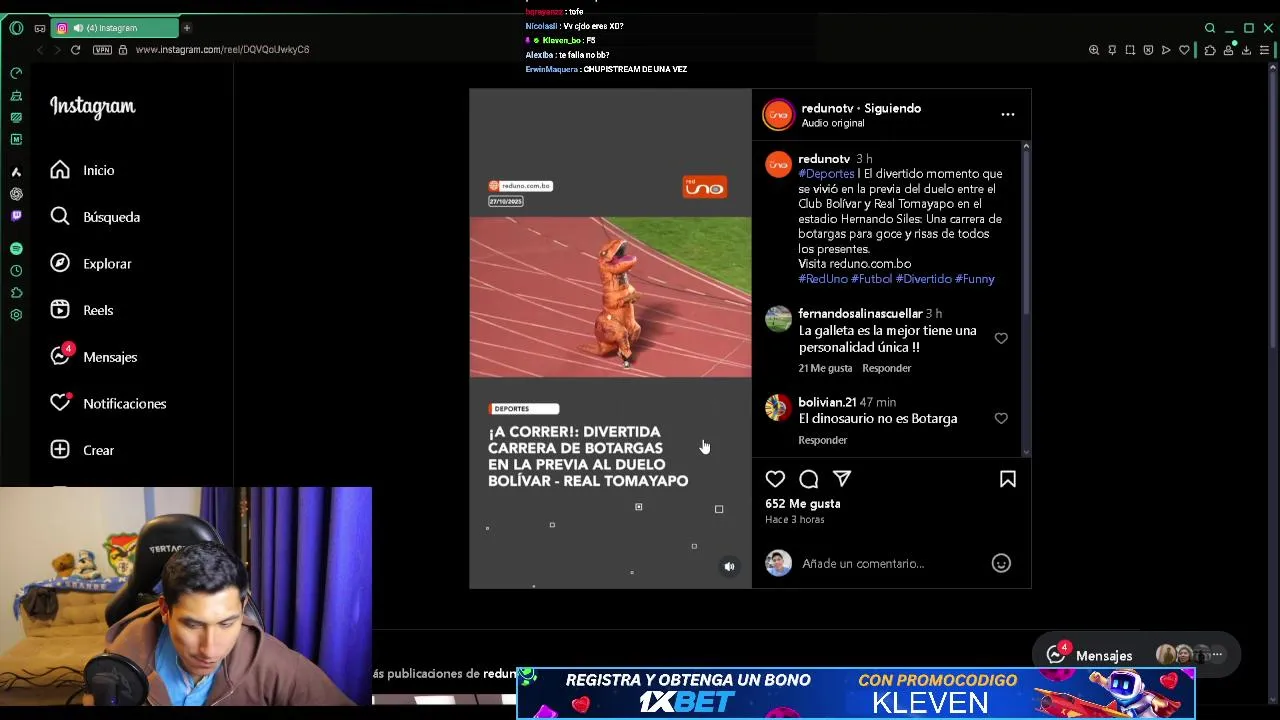The image size is (1280, 720).
Task: Open the browser sidebar settings gear
Action: [x=16, y=315]
